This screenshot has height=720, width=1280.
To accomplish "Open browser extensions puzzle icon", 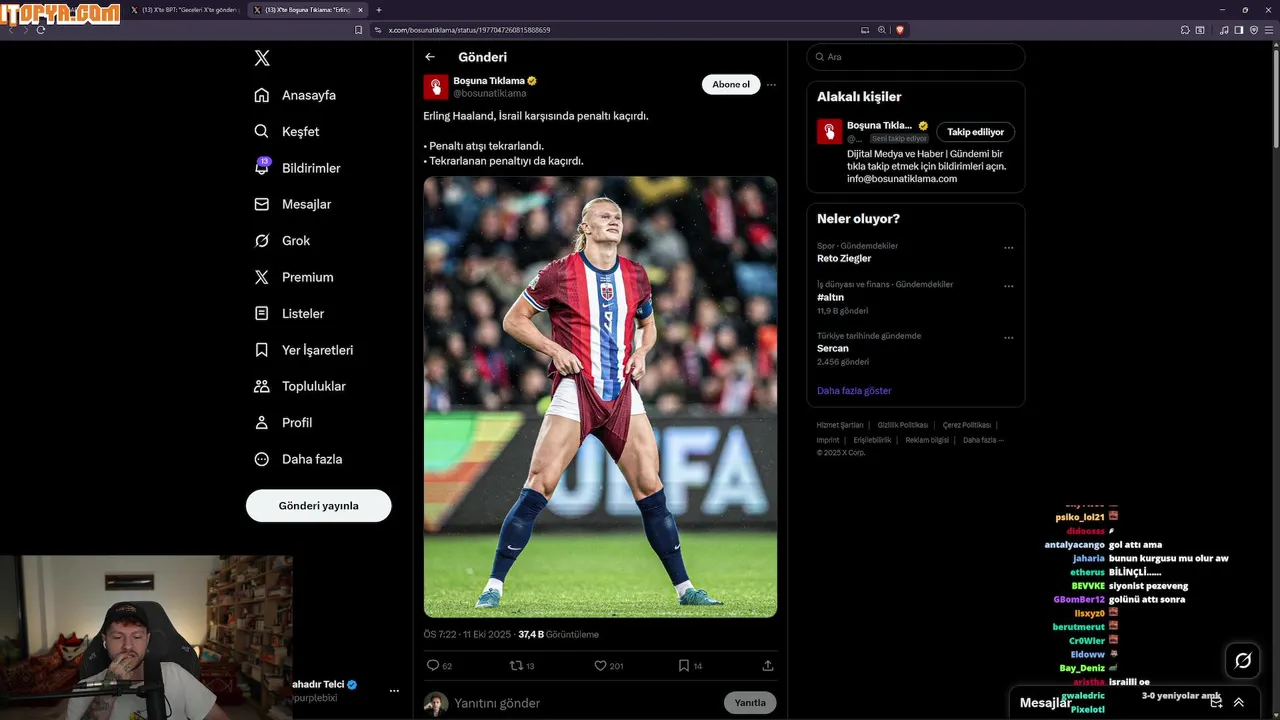I will [1185, 30].
